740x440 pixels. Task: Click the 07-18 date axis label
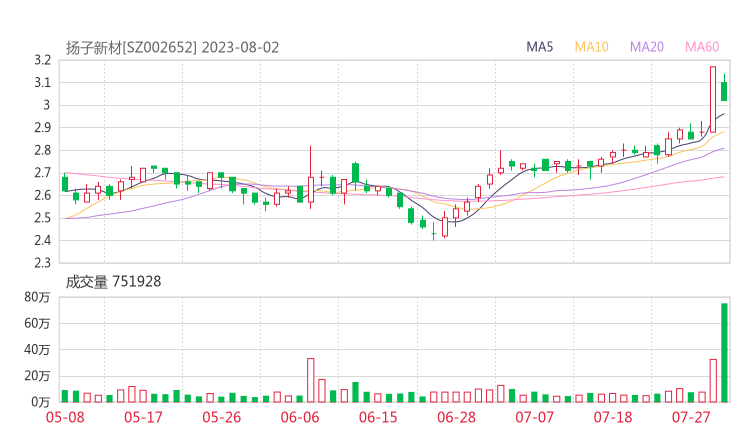click(613, 417)
